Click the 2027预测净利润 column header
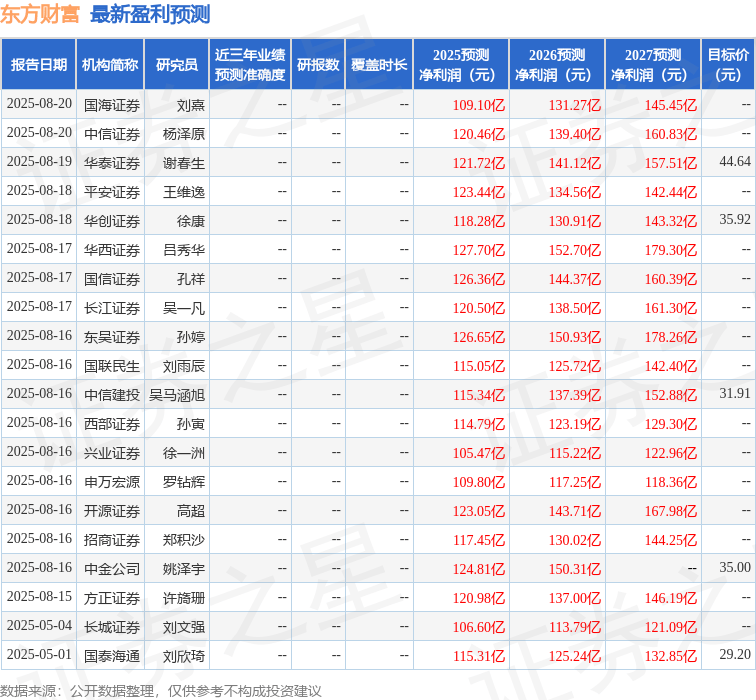Image resolution: width=756 pixels, height=700 pixels. [x=652, y=65]
